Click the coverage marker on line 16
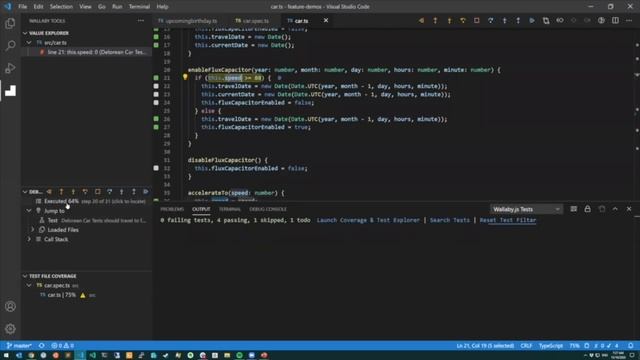640x360 pixels. point(156,37)
